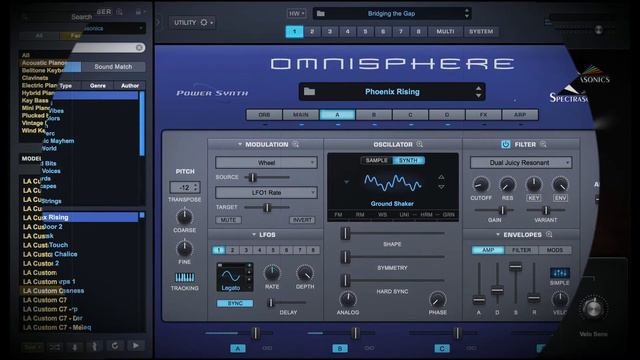The height and width of the screenshot is (360, 640).
Task: Collapse the LFOS section triangle
Action: pyautogui.click(x=253, y=234)
